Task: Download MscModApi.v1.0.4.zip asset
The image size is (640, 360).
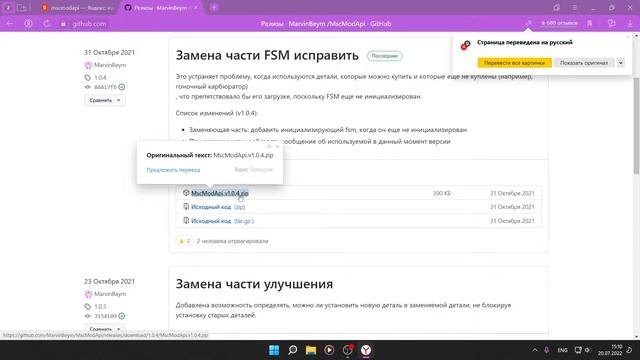Action: 220,193
